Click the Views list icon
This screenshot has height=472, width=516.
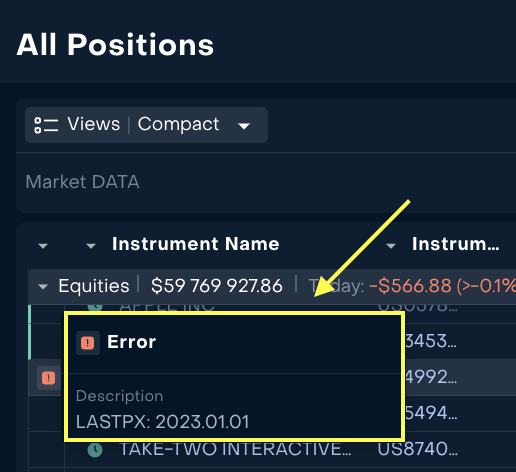[46, 125]
